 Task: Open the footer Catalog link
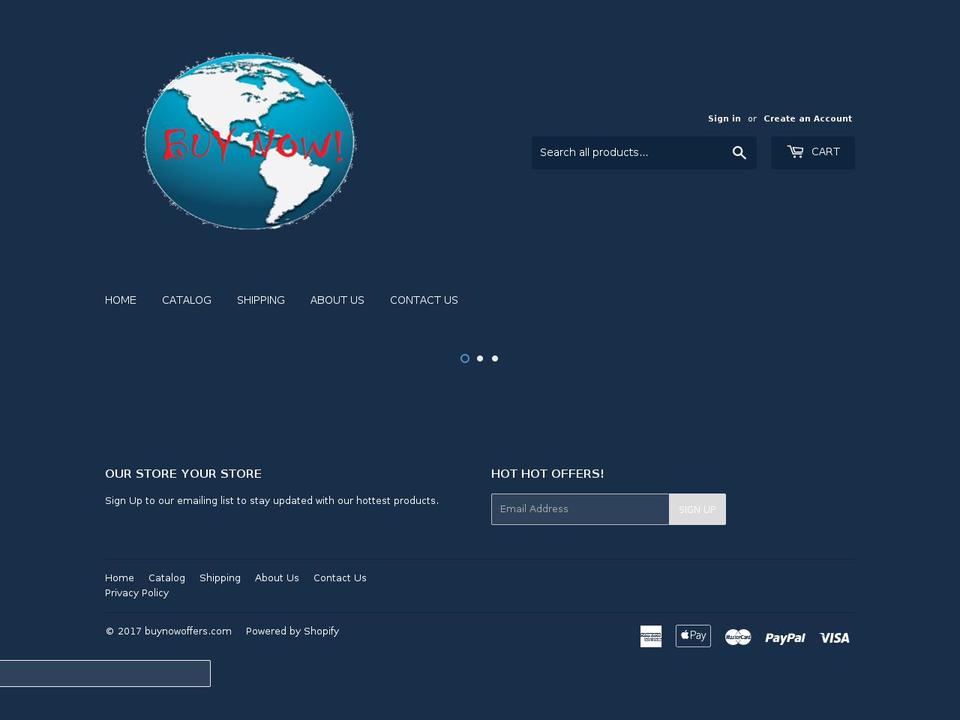(167, 578)
